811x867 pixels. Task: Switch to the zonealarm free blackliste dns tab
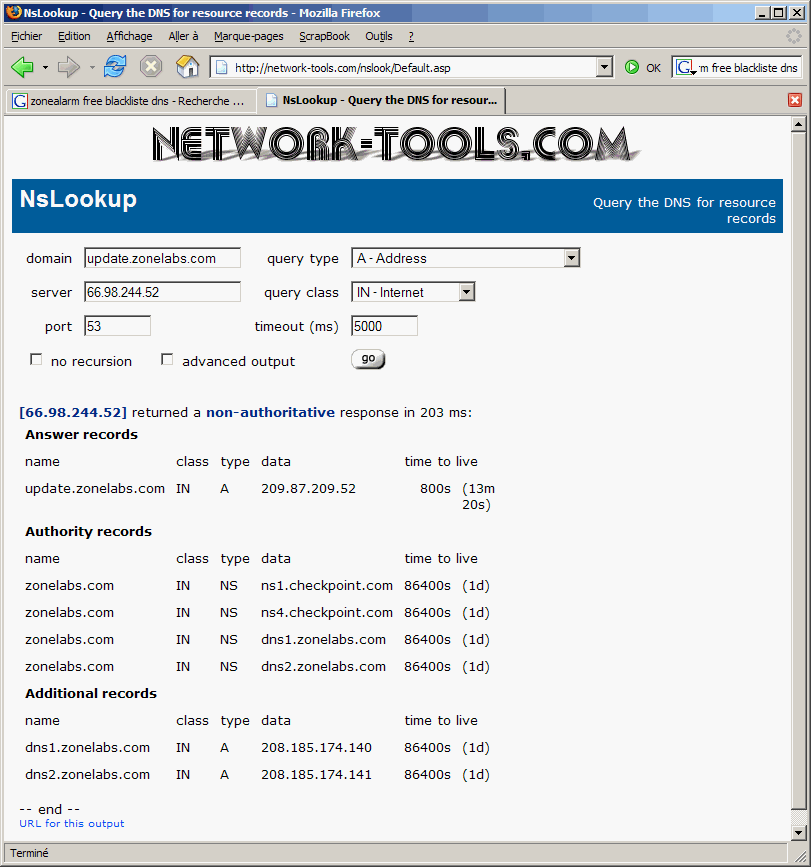tap(130, 101)
